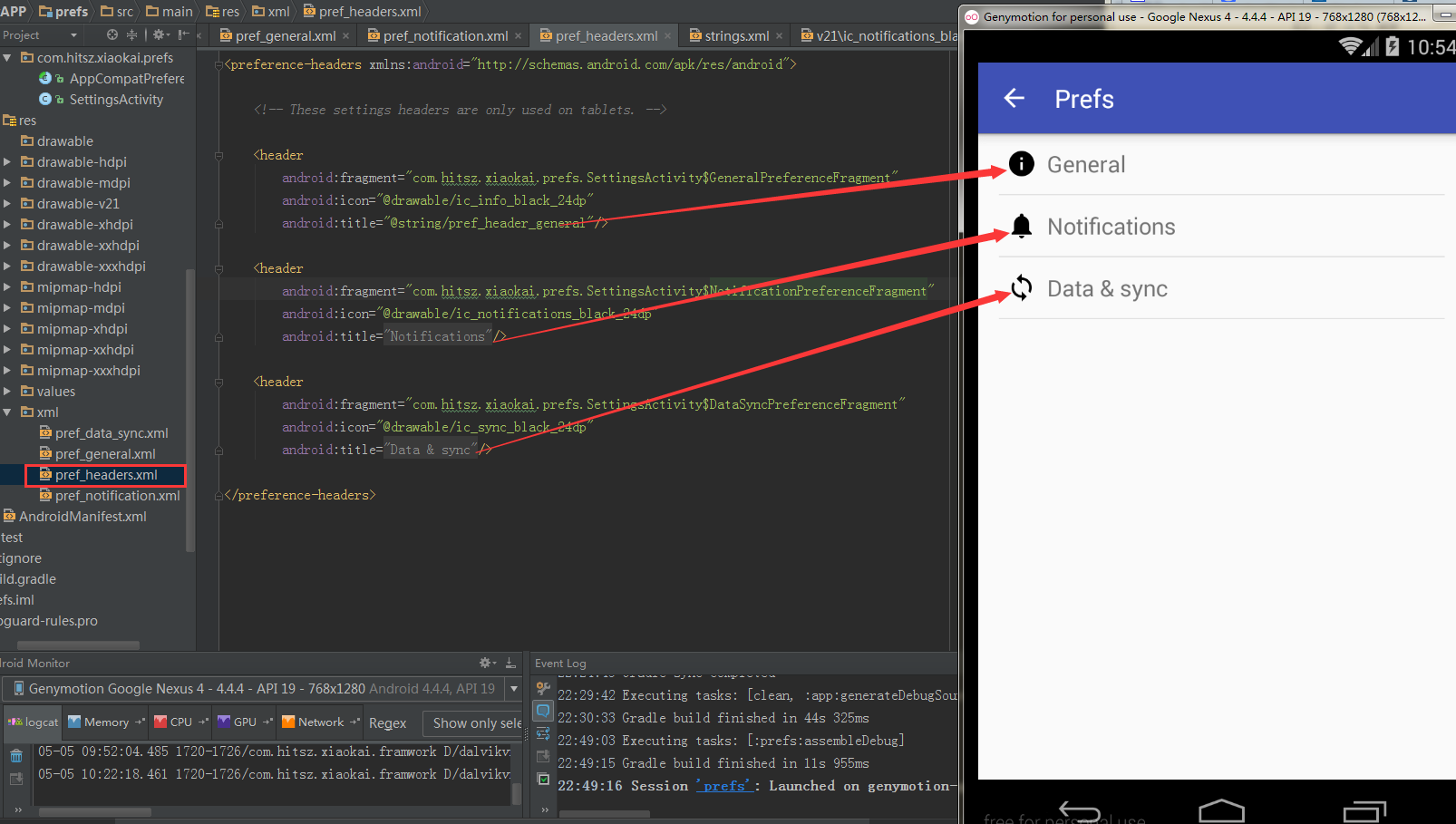1456x824 pixels.
Task: Click the scroll-from-source target icon in Project panel
Action: pyautogui.click(x=112, y=34)
